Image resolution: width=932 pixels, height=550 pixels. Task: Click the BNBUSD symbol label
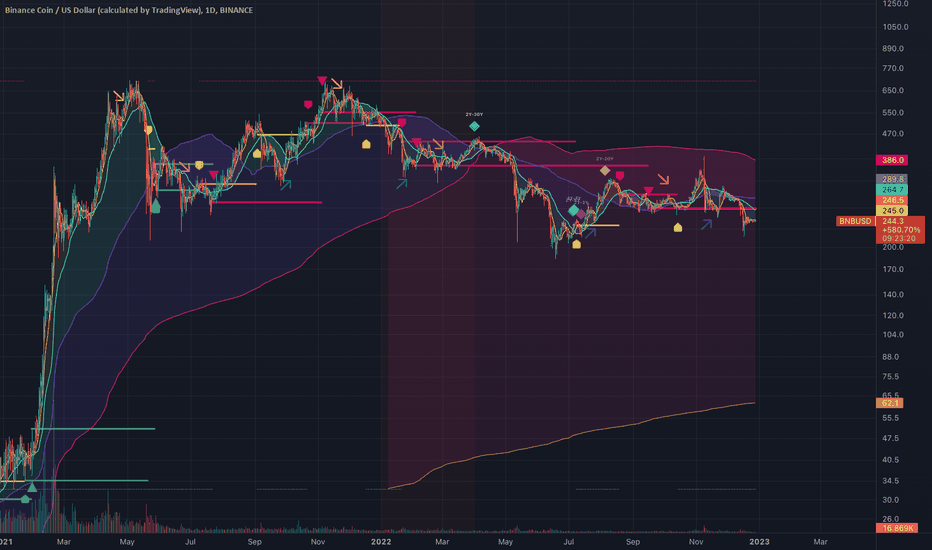[855, 221]
